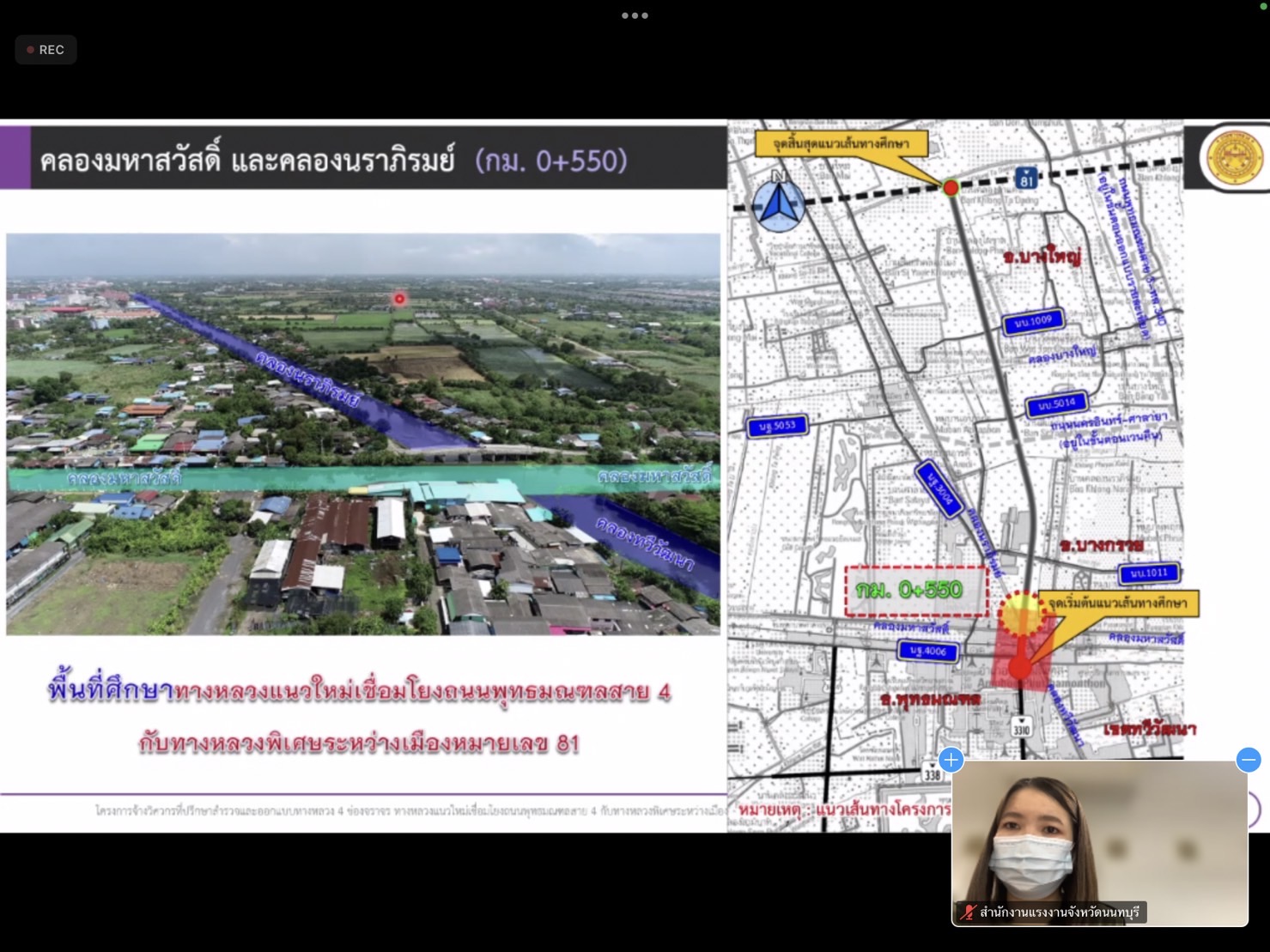Image resolution: width=1270 pixels, height=952 pixels.
Task: Click the 338 route shield
Action: [932, 773]
